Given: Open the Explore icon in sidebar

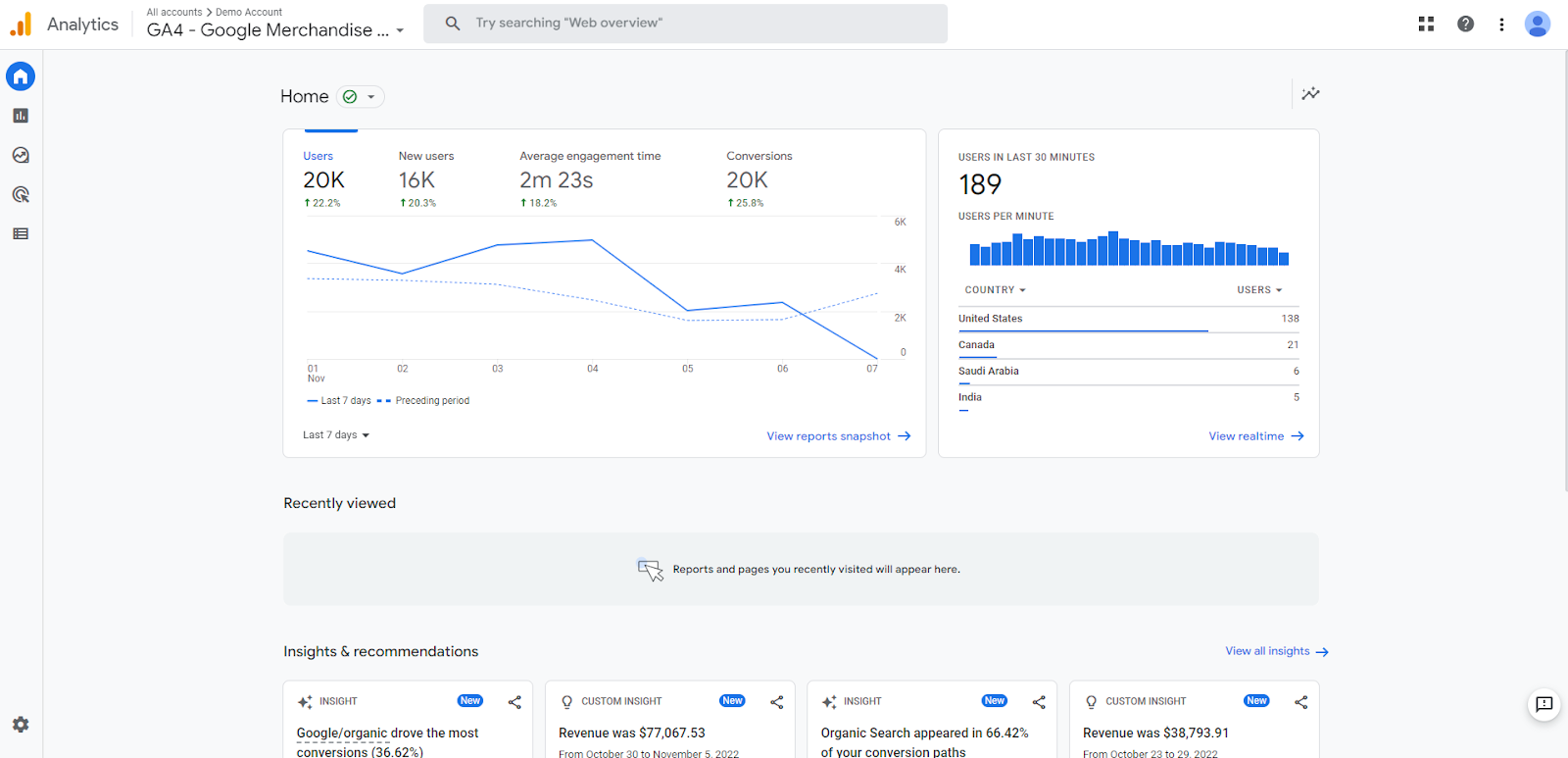Looking at the screenshot, I should click(x=21, y=155).
